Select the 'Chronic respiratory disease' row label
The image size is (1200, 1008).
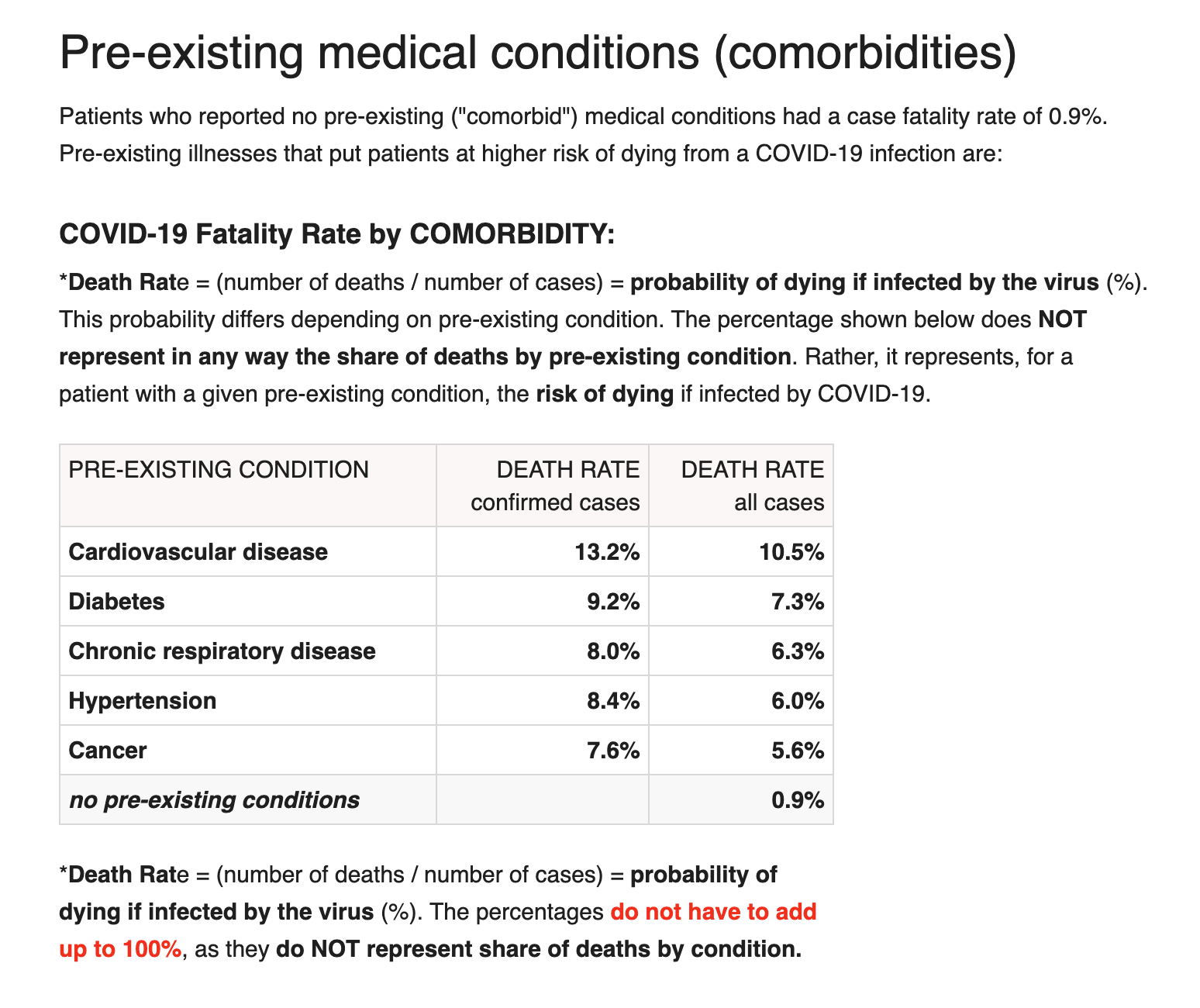point(222,651)
